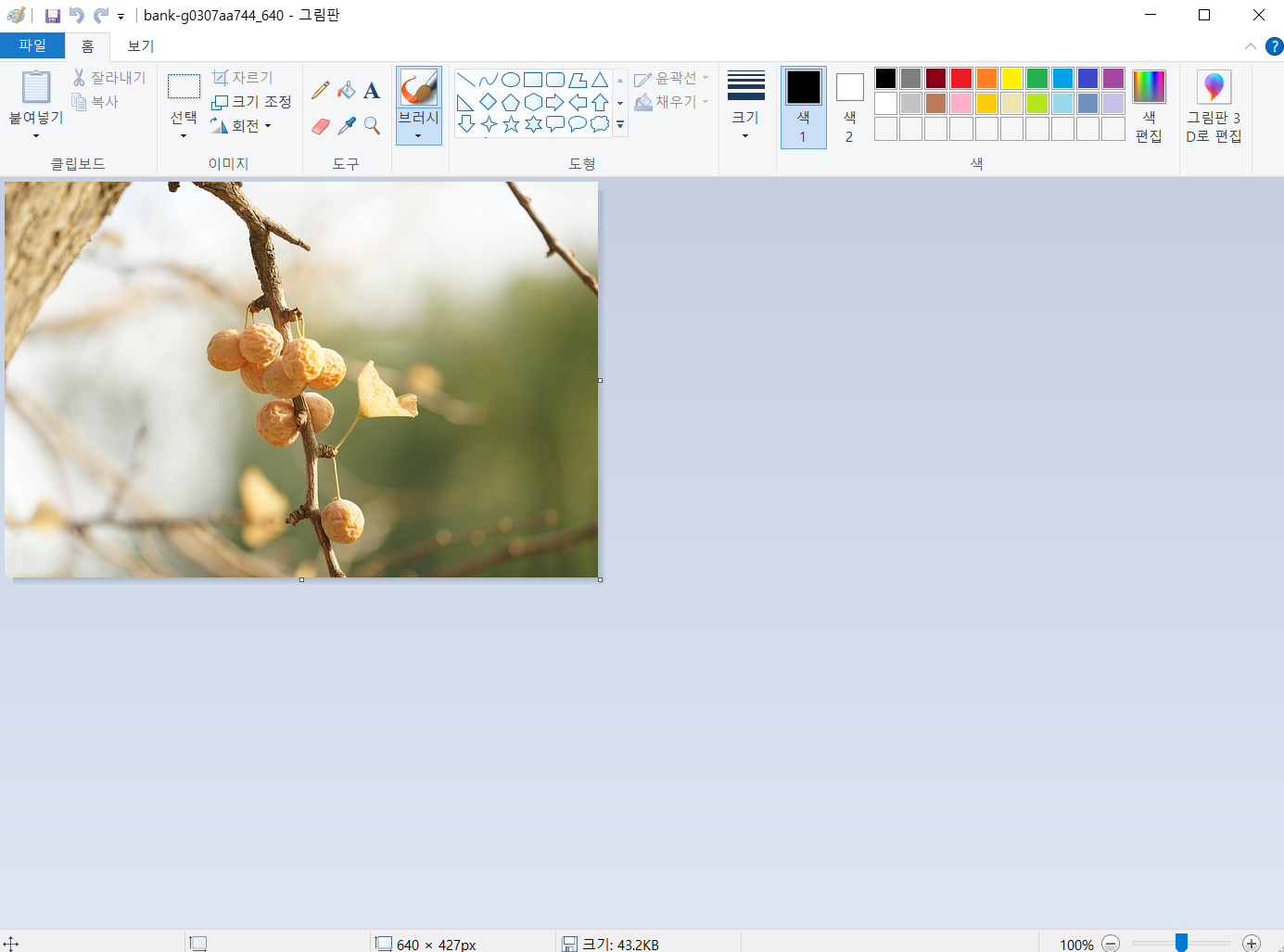Choose the Up arrow shape

pos(600,102)
